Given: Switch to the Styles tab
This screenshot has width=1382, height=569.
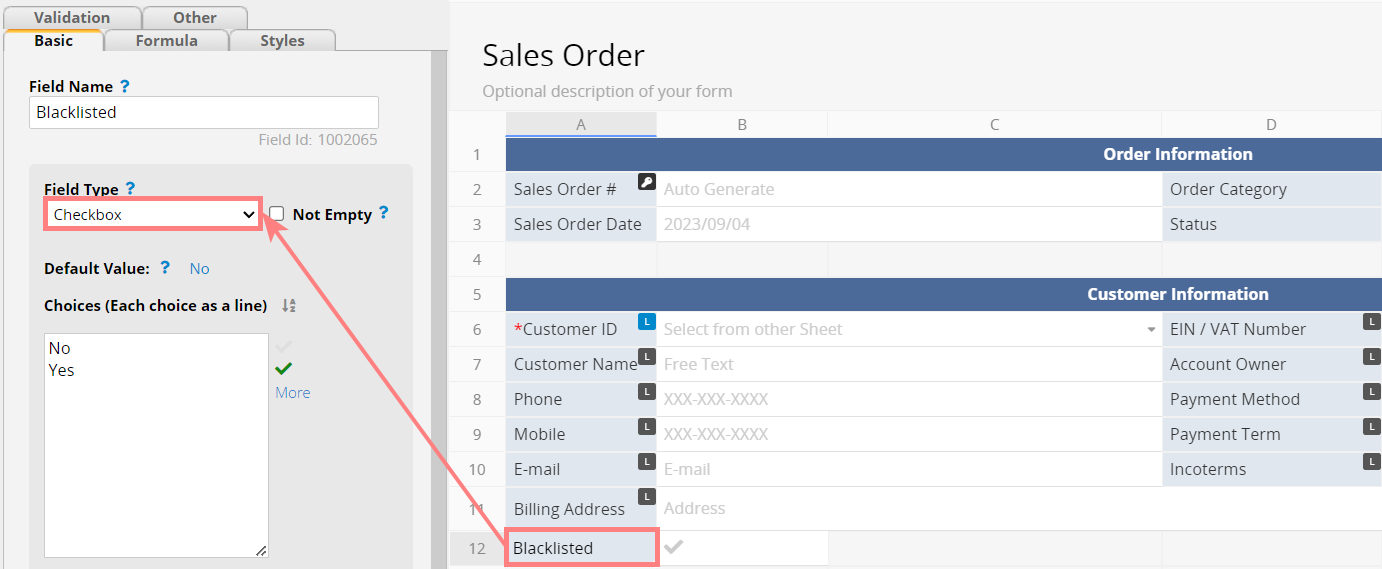Looking at the screenshot, I should click(282, 41).
